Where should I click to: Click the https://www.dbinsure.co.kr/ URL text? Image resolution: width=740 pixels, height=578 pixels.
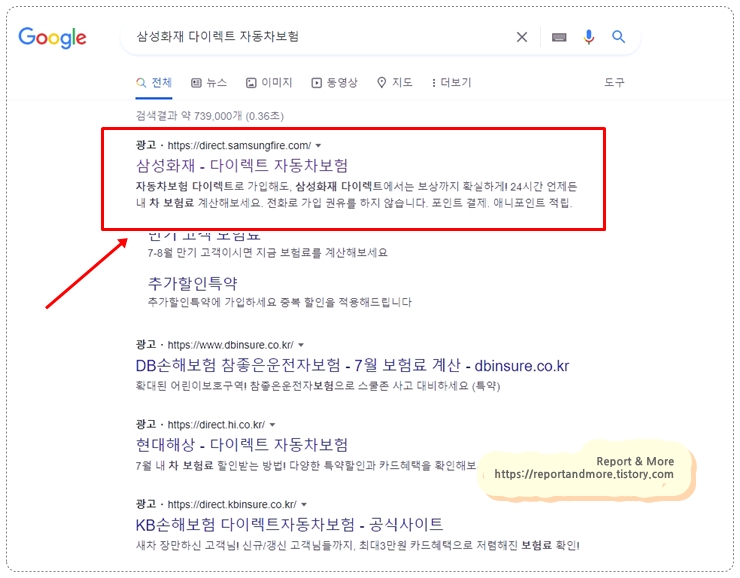(x=230, y=345)
